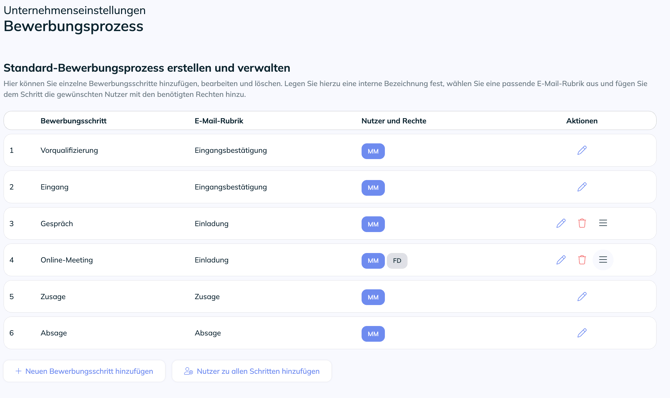
Task: Click the Aktionen column header
Action: pos(582,121)
